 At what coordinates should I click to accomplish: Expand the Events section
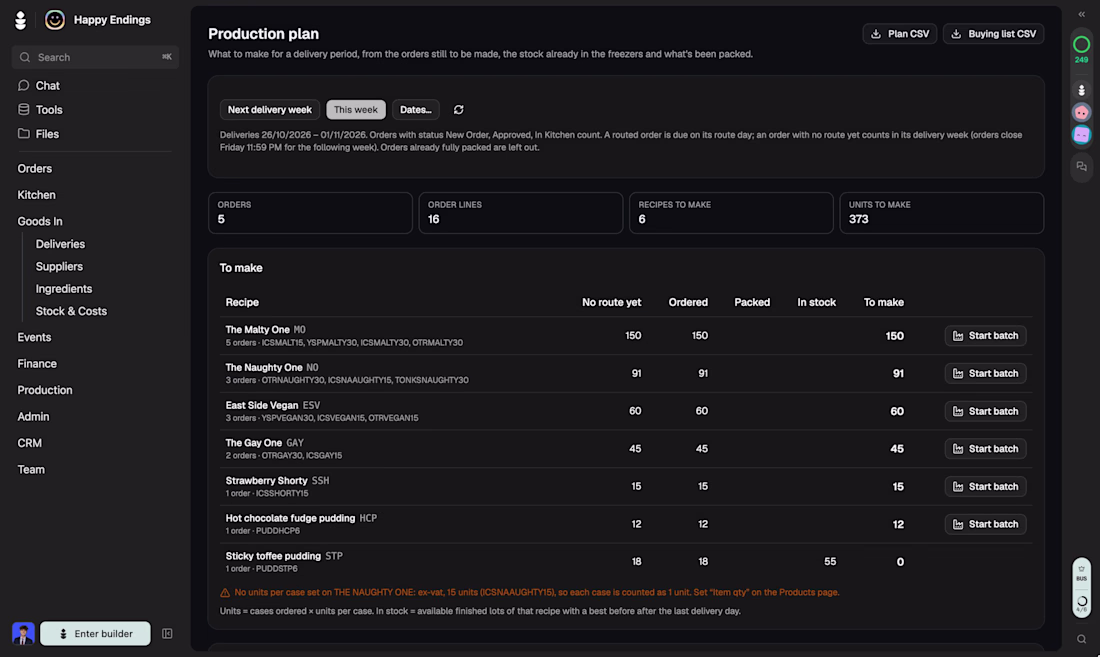[34, 337]
